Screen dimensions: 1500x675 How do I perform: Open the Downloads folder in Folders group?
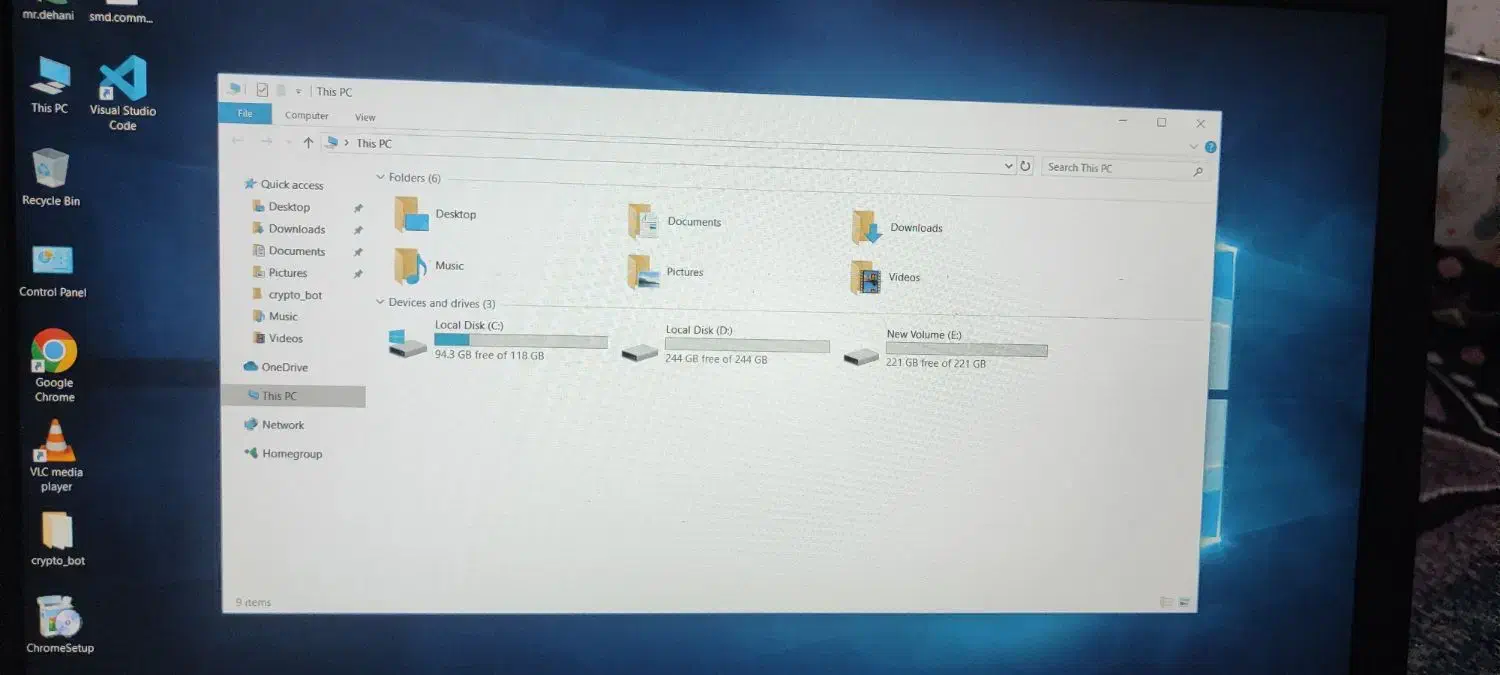click(897, 227)
